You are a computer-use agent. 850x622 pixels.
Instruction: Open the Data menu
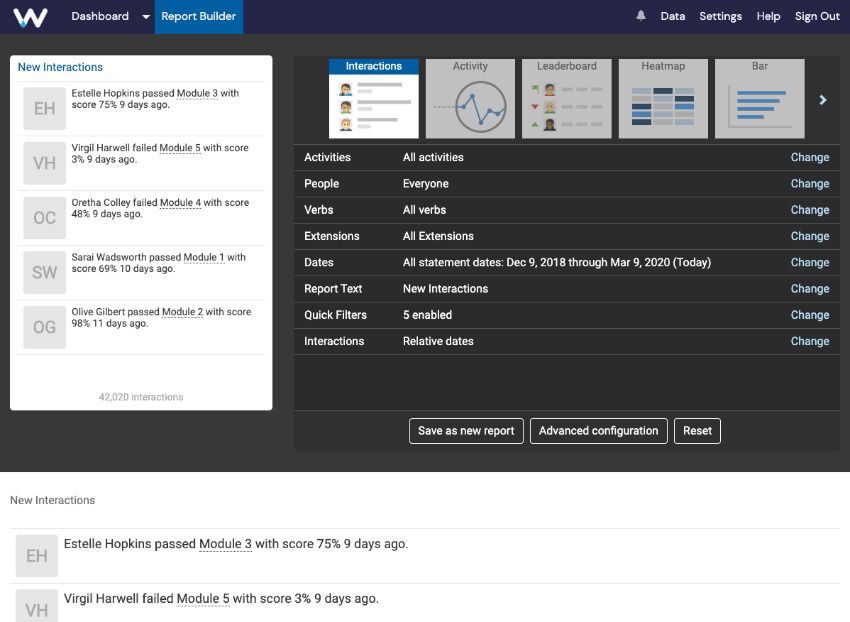(x=673, y=16)
